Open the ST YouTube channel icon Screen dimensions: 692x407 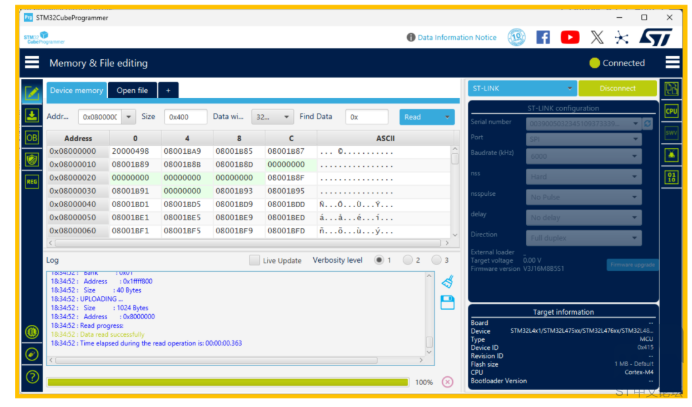(570, 37)
